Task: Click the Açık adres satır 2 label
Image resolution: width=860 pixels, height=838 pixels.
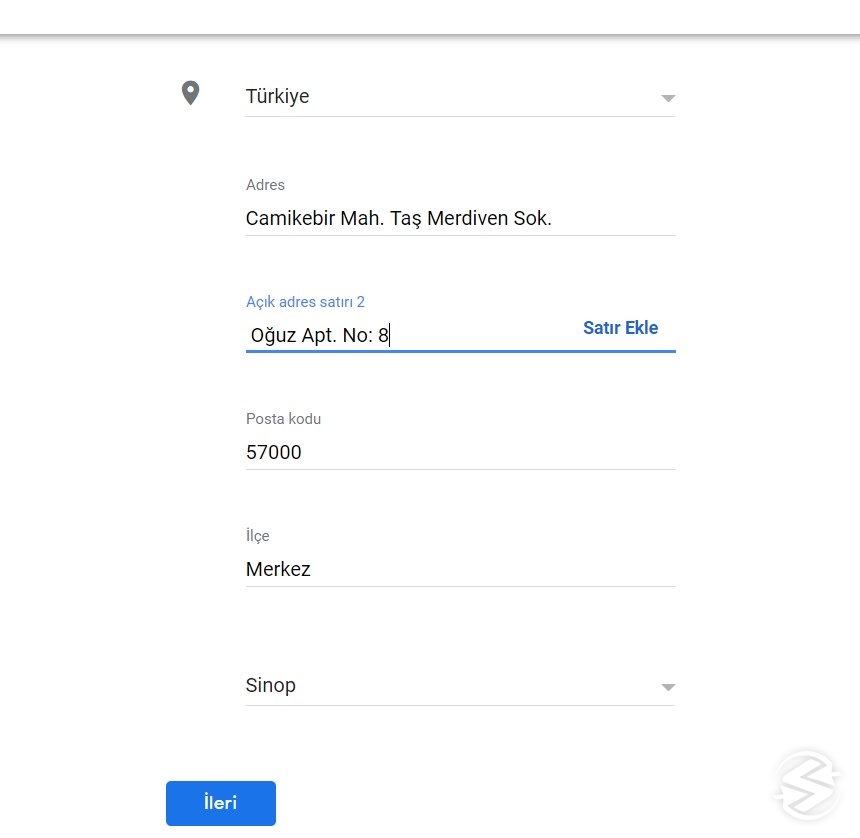Action: (x=305, y=301)
